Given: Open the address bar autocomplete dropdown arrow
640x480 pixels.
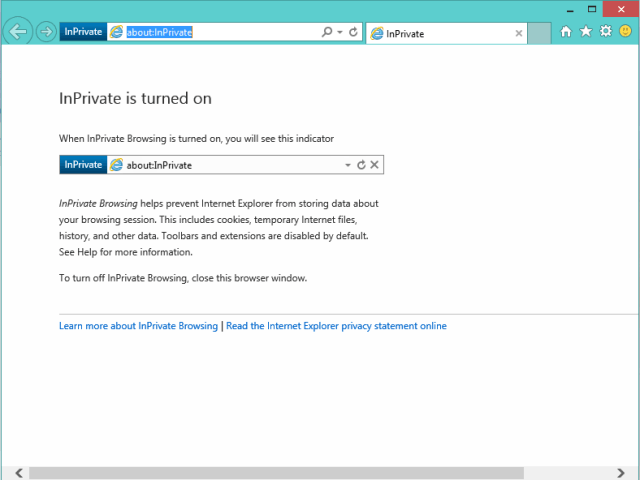Looking at the screenshot, I should (x=340, y=32).
